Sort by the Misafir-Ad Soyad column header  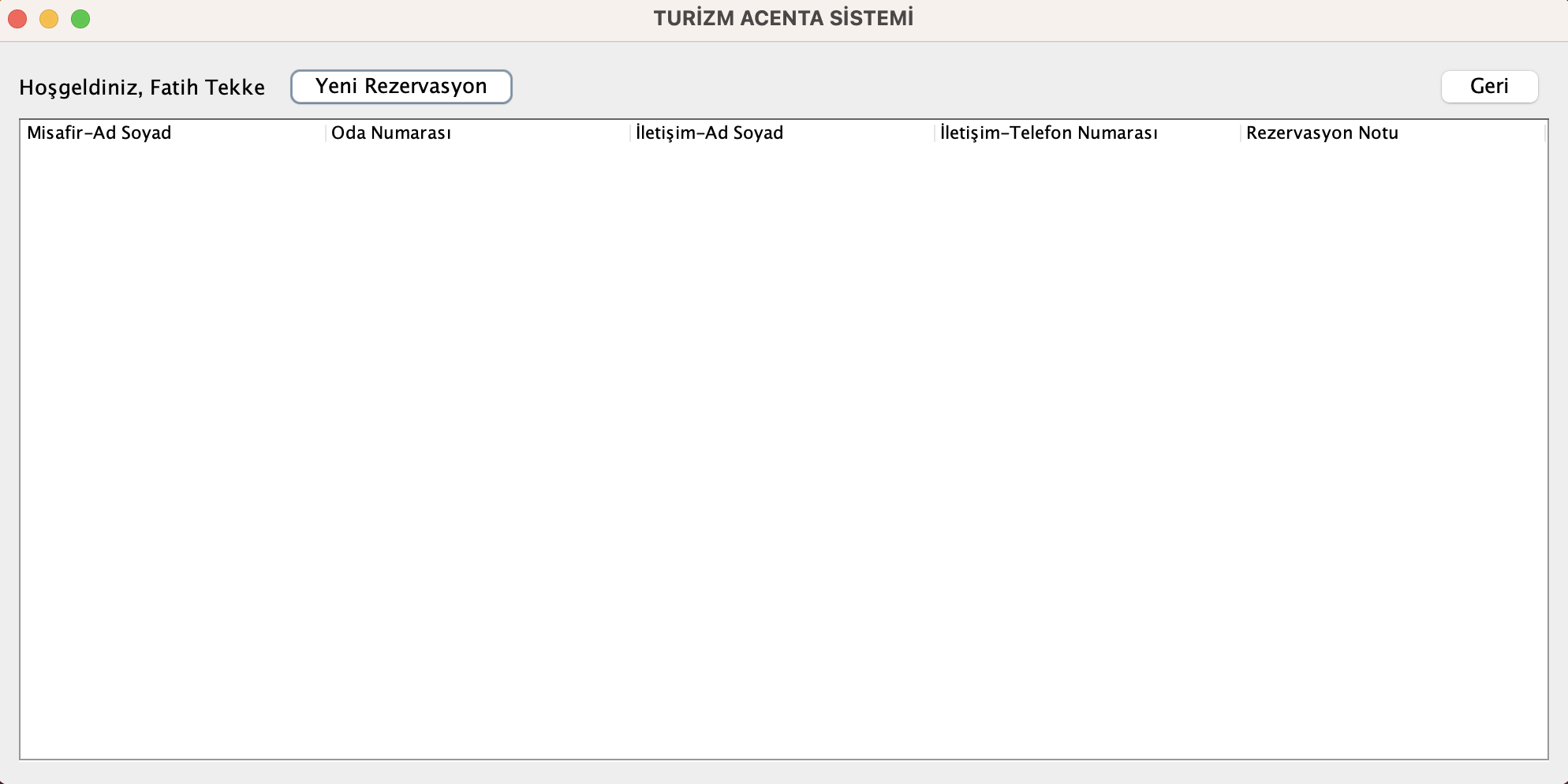(x=99, y=133)
